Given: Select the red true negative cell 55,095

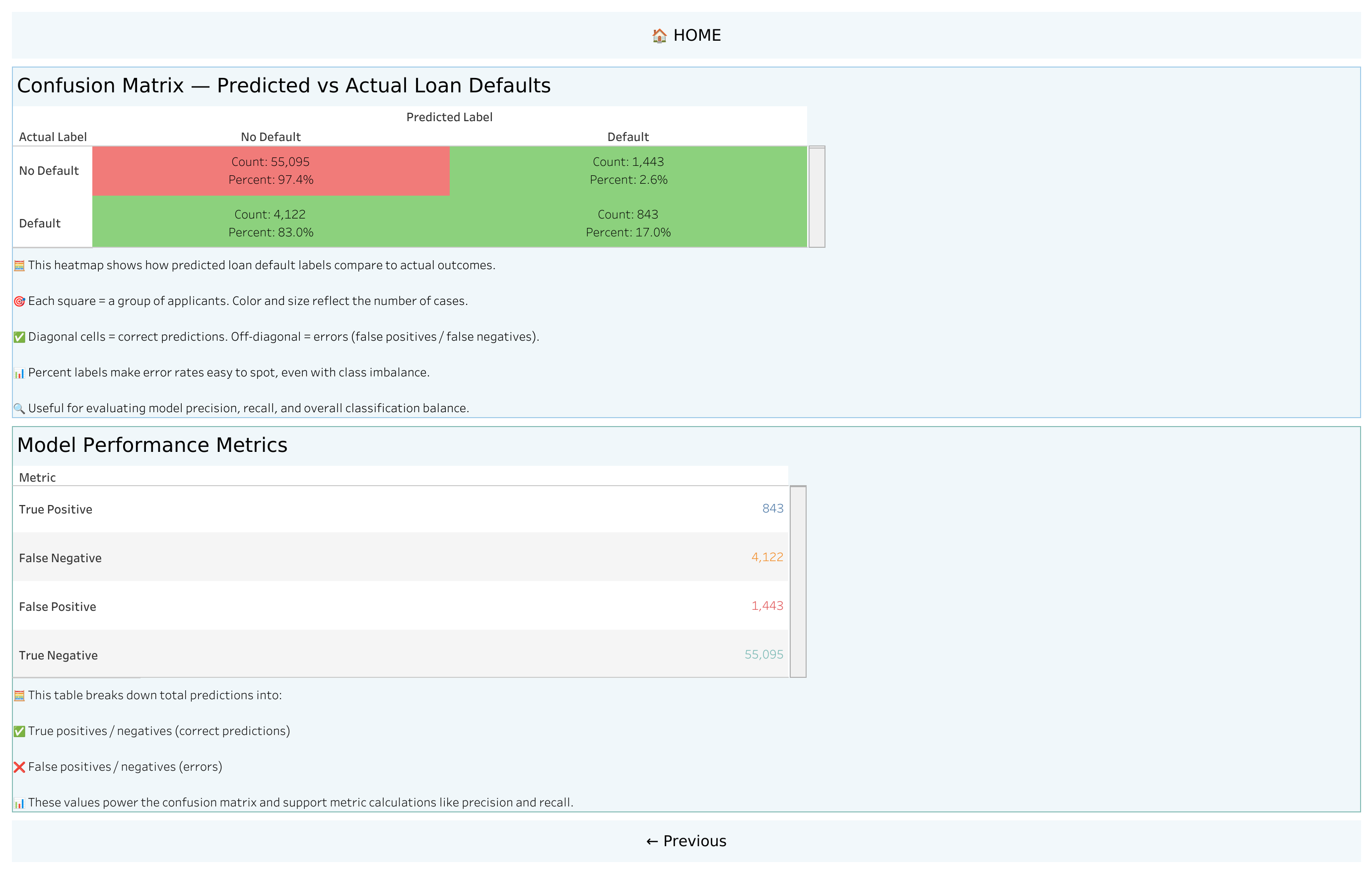Looking at the screenshot, I should pyautogui.click(x=271, y=171).
